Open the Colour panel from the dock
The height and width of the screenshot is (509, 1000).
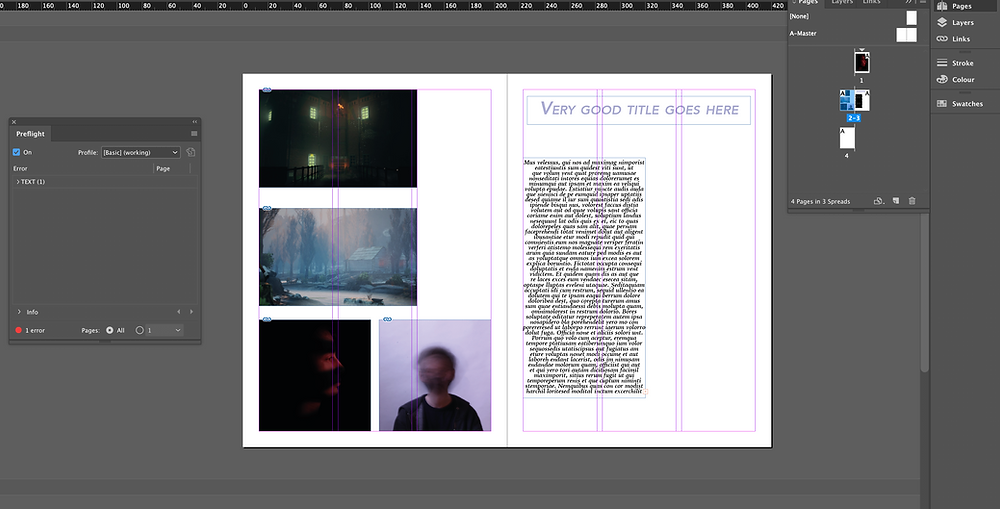click(x=955, y=80)
